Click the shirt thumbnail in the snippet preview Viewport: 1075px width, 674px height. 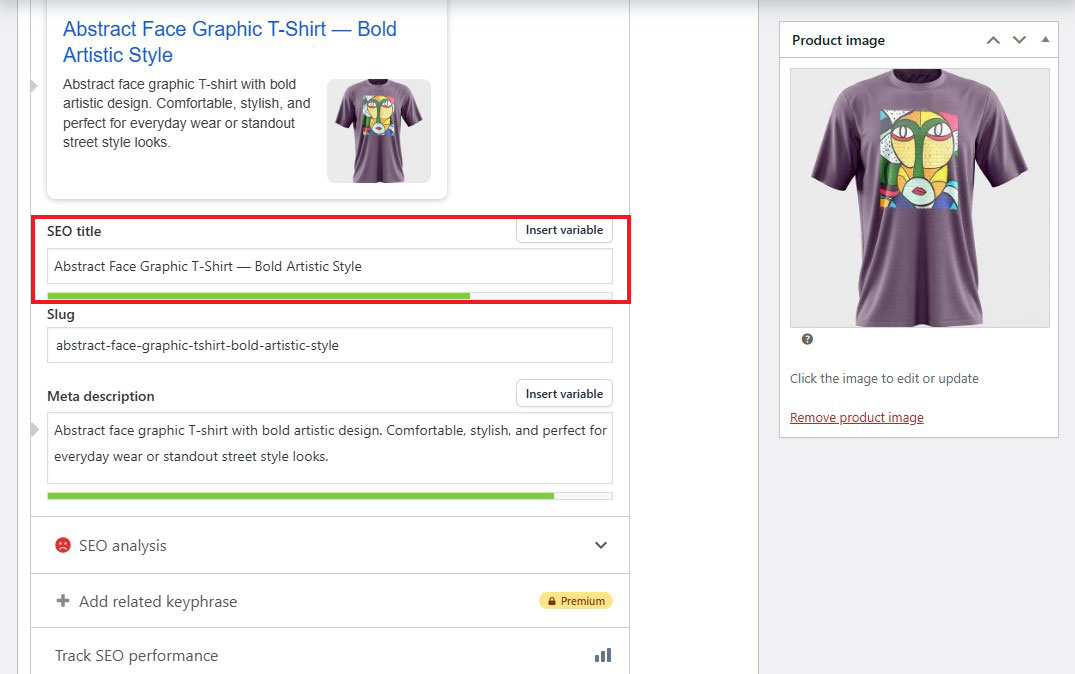point(378,130)
